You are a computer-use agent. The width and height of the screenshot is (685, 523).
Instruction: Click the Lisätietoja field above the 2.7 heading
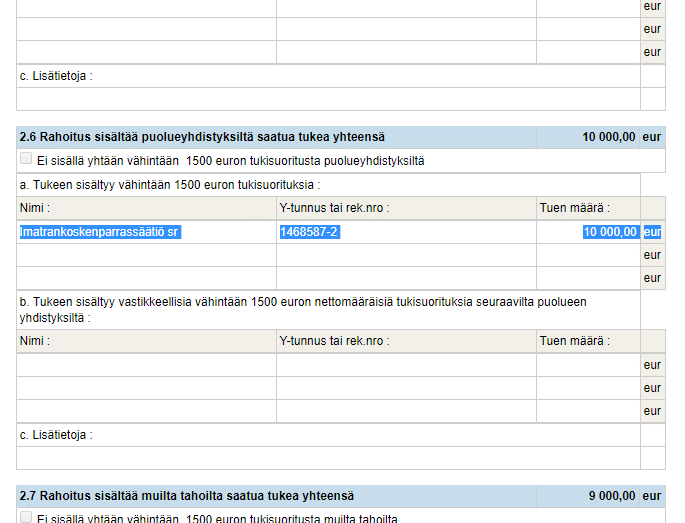pos(328,458)
